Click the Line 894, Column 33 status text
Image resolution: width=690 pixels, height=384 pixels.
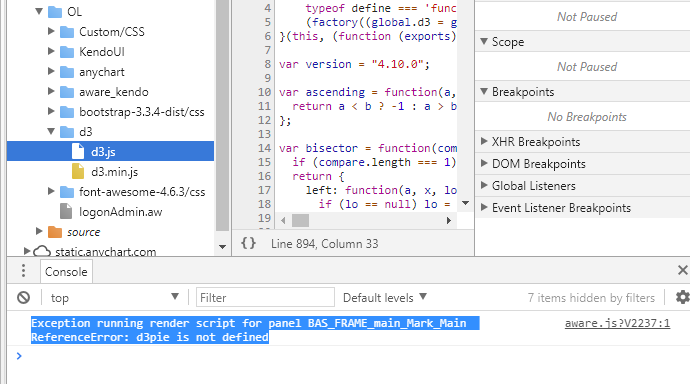pyautogui.click(x=325, y=244)
